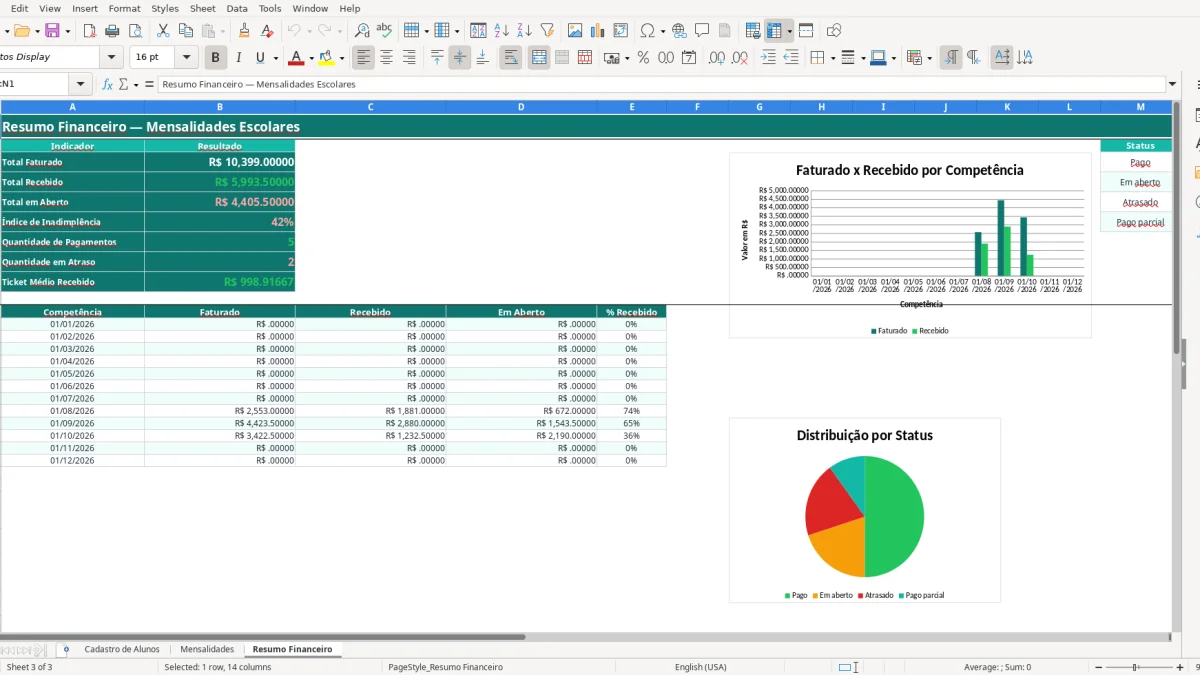Screen dimensions: 1200x675
Task: Open the Styles menu
Action: (x=165, y=8)
